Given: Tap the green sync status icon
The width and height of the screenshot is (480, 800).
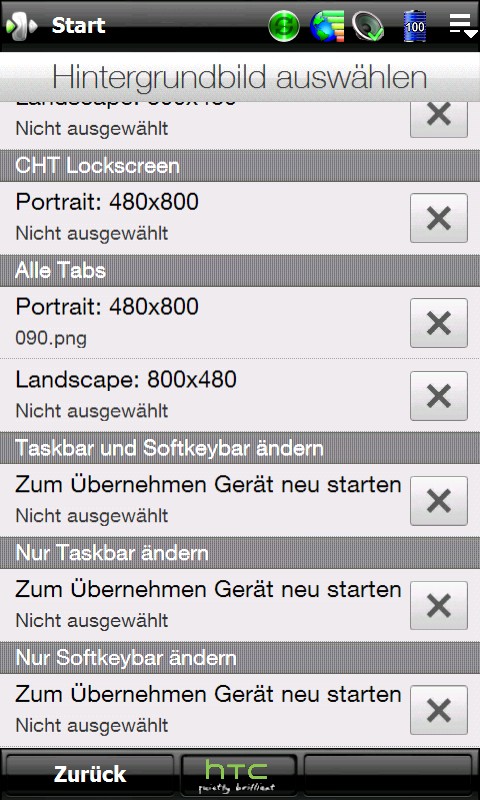Looking at the screenshot, I should coord(284,26).
